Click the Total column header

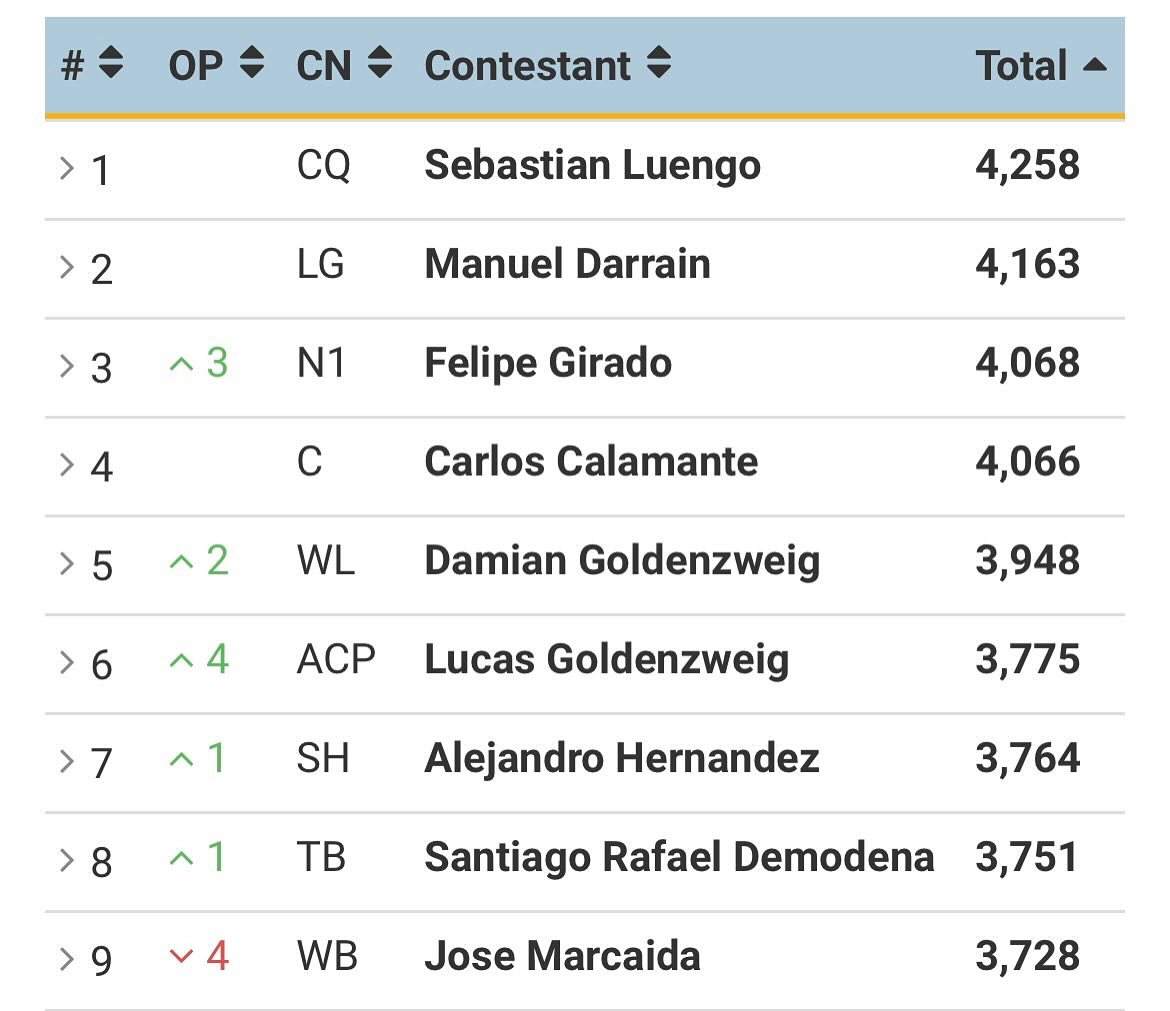pyautogui.click(x=1022, y=66)
